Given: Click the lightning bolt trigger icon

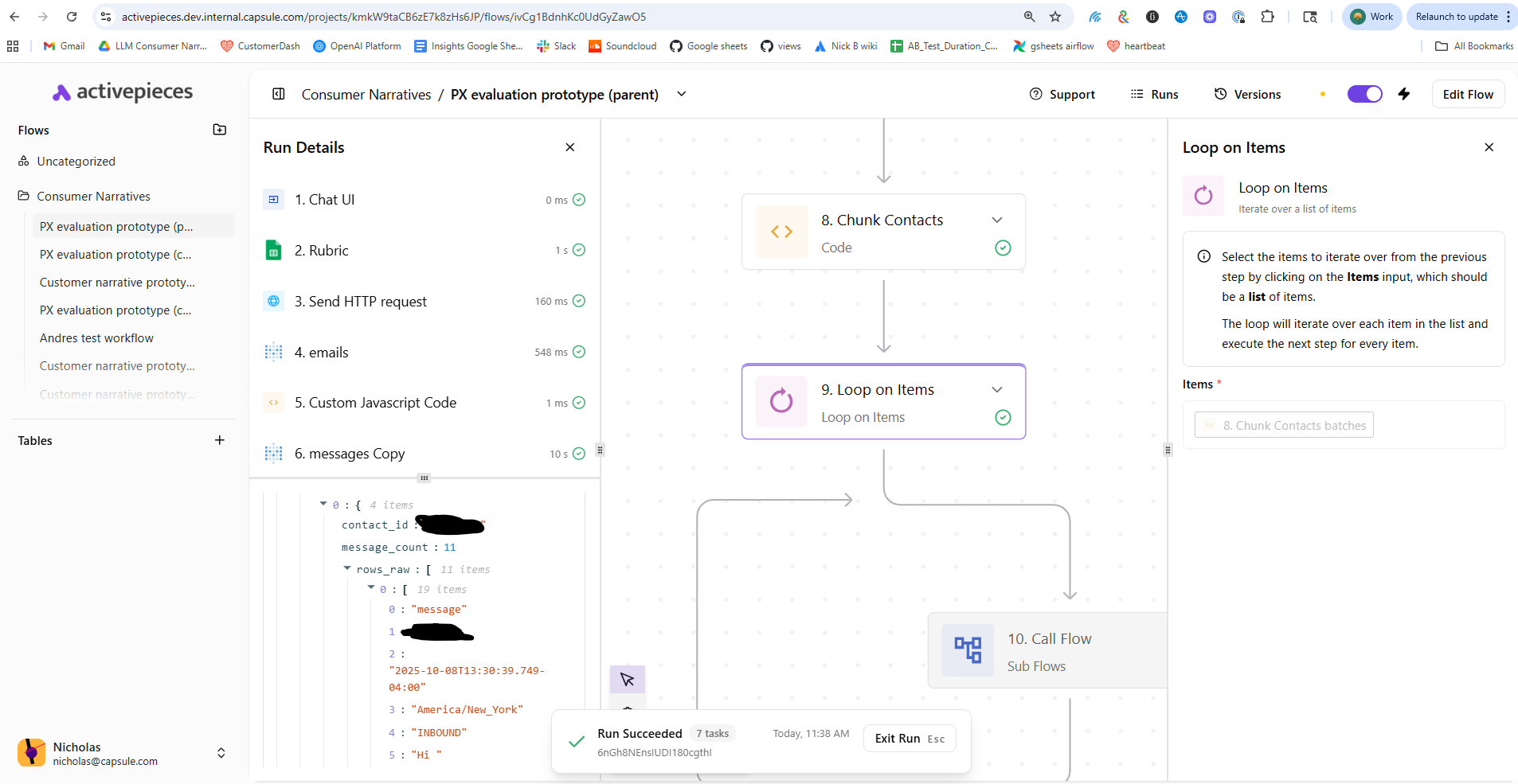Looking at the screenshot, I should (1404, 94).
